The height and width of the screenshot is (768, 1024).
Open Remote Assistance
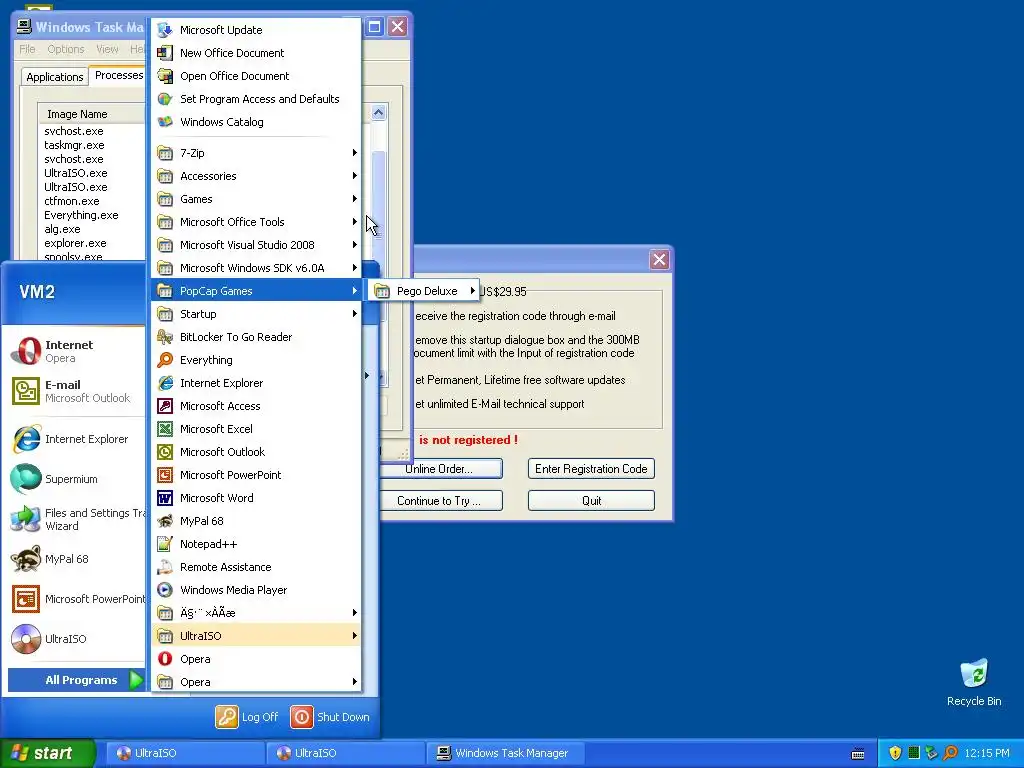coord(257,567)
